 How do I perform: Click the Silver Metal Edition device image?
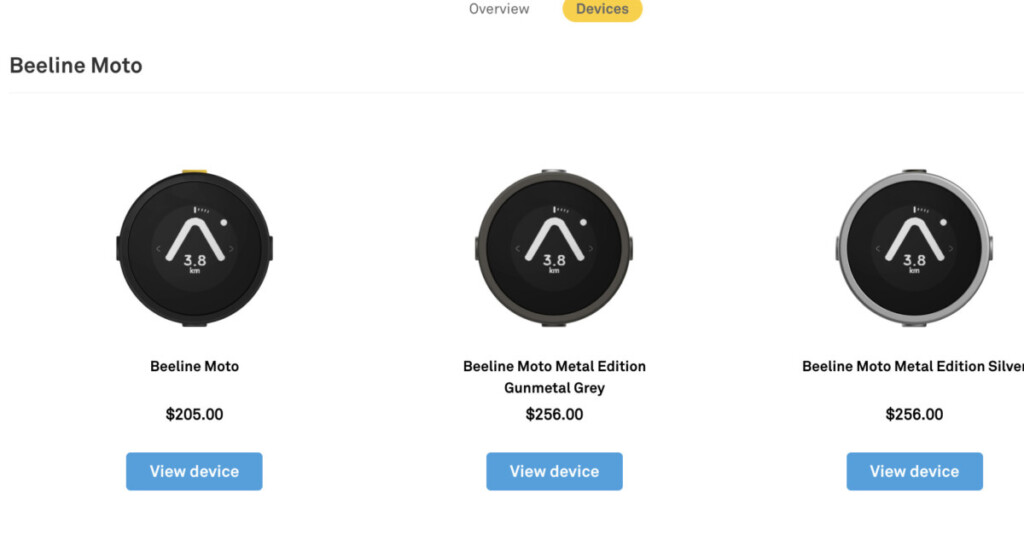tap(914, 249)
